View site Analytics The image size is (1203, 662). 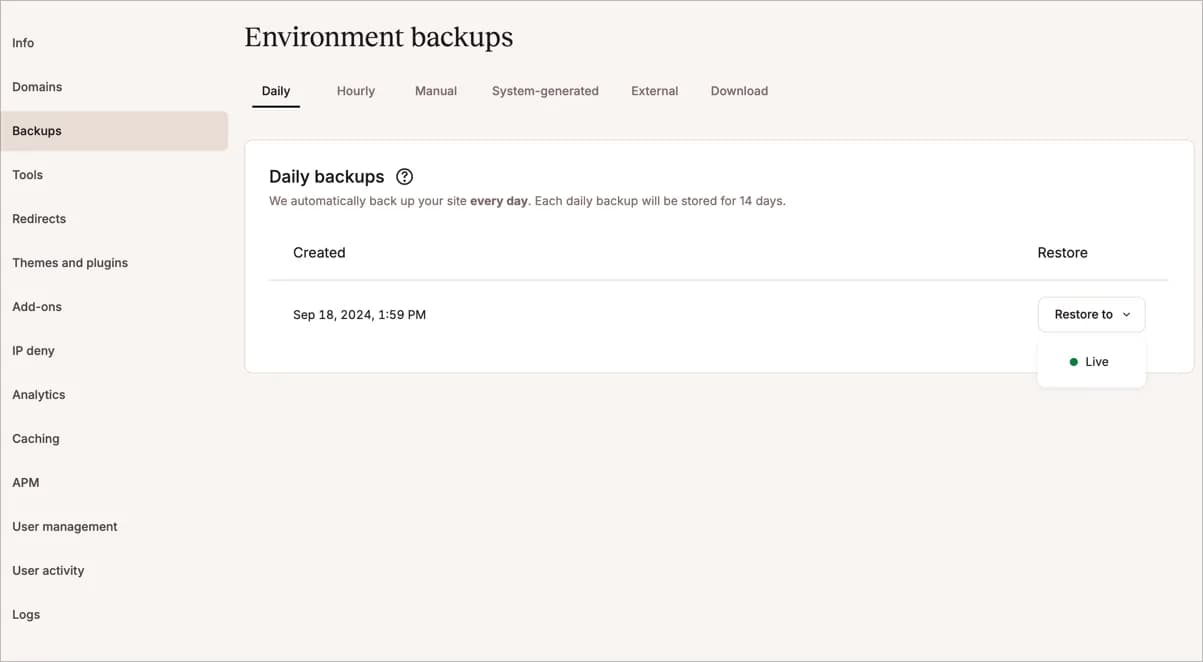tap(38, 394)
